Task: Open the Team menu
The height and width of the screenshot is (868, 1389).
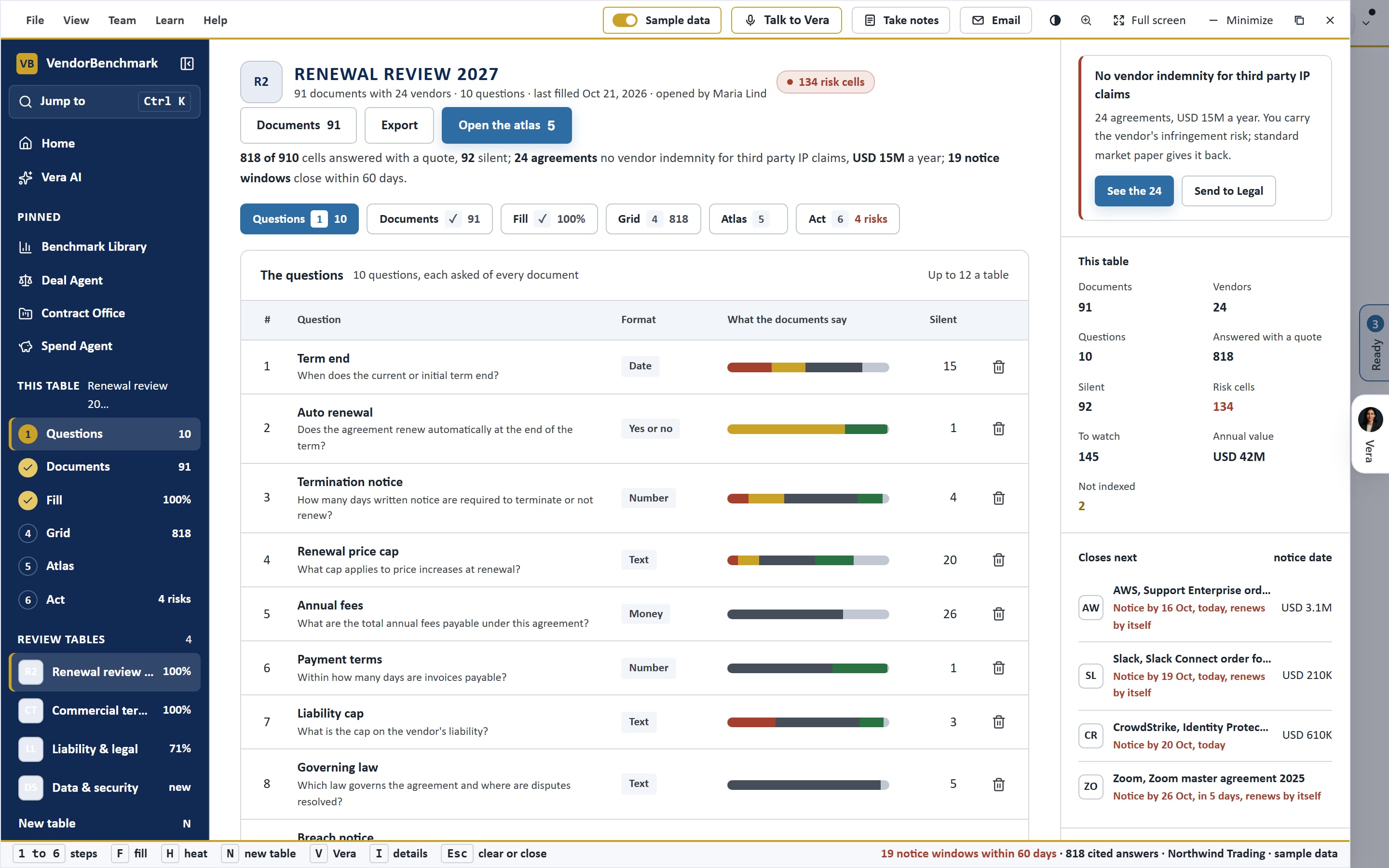Action: pyautogui.click(x=122, y=20)
